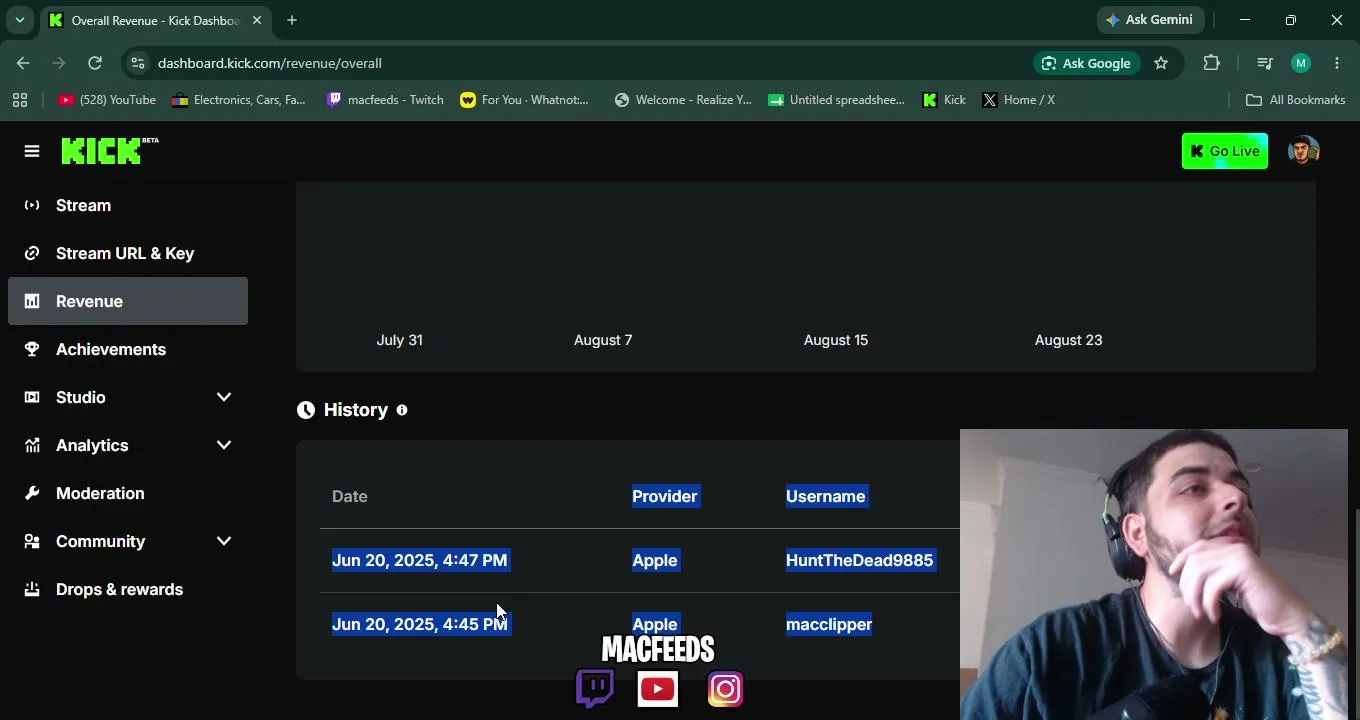This screenshot has height=720, width=1360.
Task: Open the (528) YouTube bookmark
Action: pyautogui.click(x=107, y=100)
